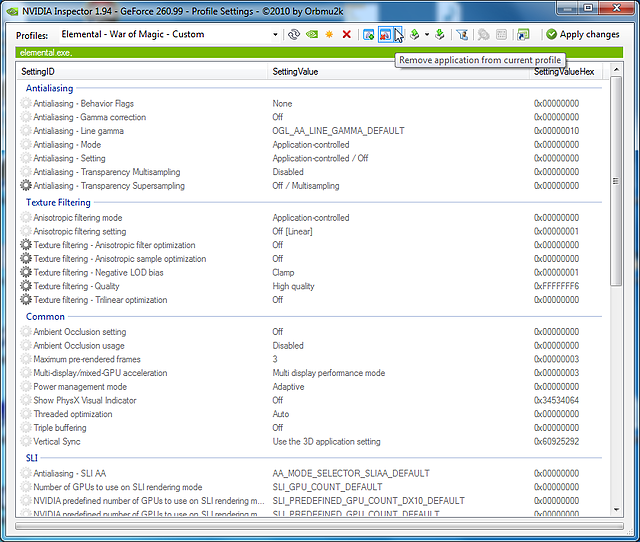Click faded gear beside Anisotropic filtering mode
The width and height of the screenshot is (640, 542).
coord(26,218)
